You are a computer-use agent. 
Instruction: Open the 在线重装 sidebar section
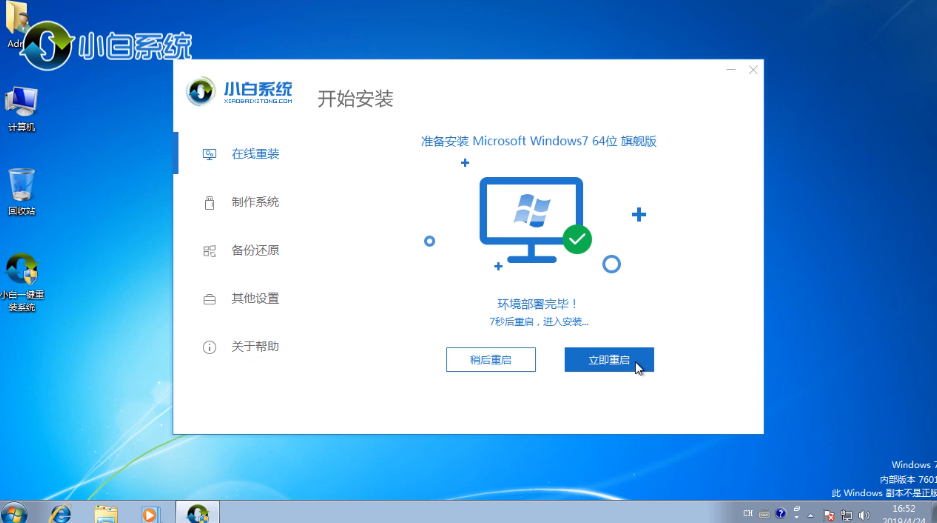[255, 154]
